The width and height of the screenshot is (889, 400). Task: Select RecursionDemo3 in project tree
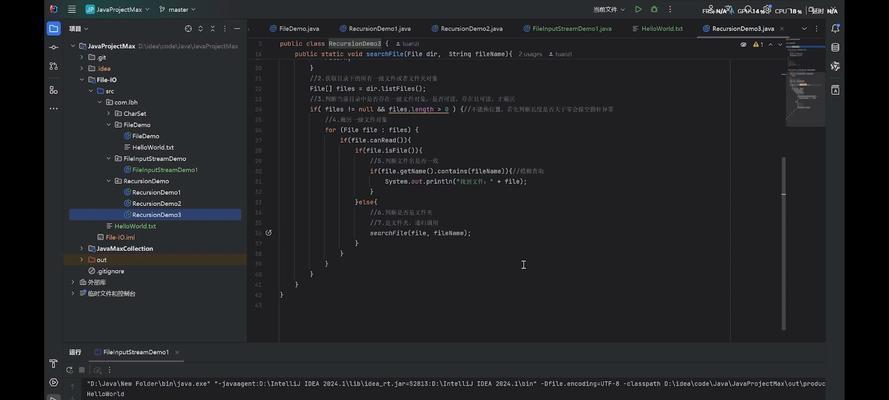tap(155, 215)
